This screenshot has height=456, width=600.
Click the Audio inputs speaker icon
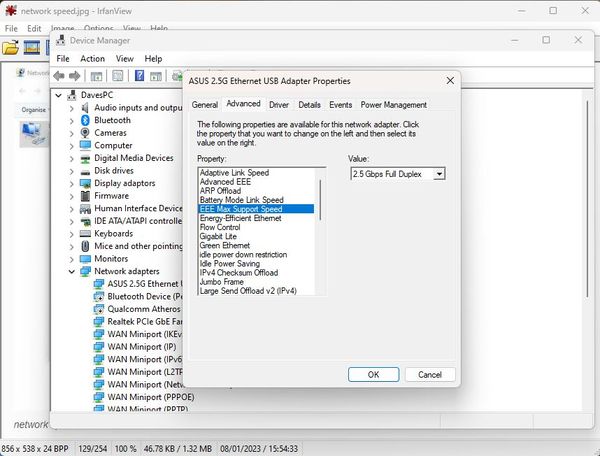tap(85, 108)
